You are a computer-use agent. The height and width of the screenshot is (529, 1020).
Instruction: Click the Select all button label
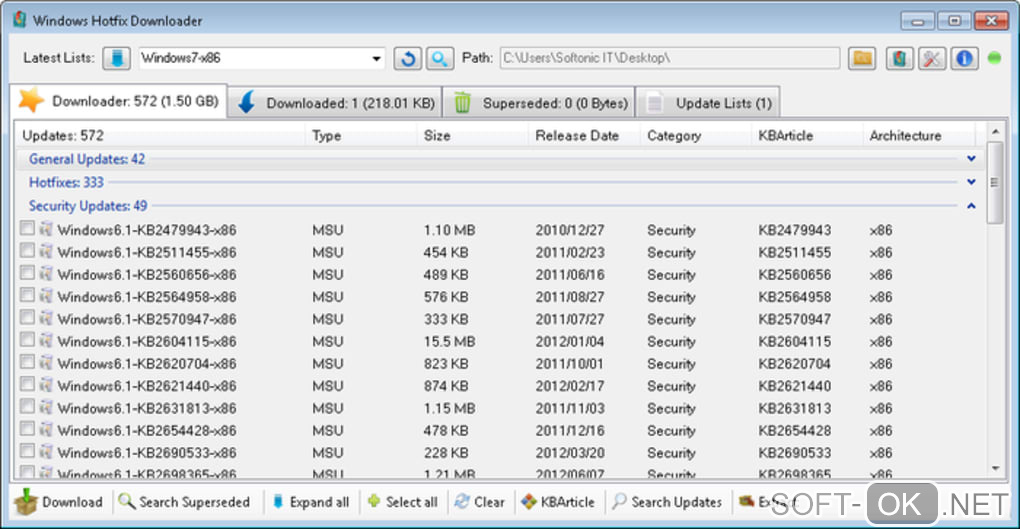[x=412, y=502]
